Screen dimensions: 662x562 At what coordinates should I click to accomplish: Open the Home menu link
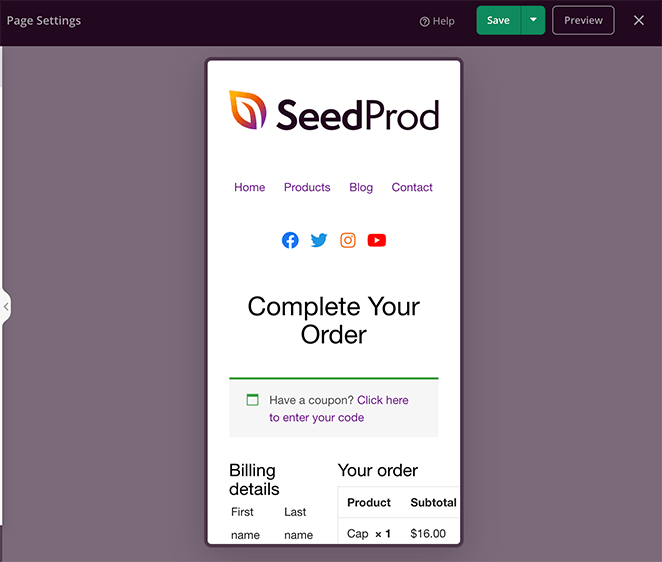pos(250,187)
